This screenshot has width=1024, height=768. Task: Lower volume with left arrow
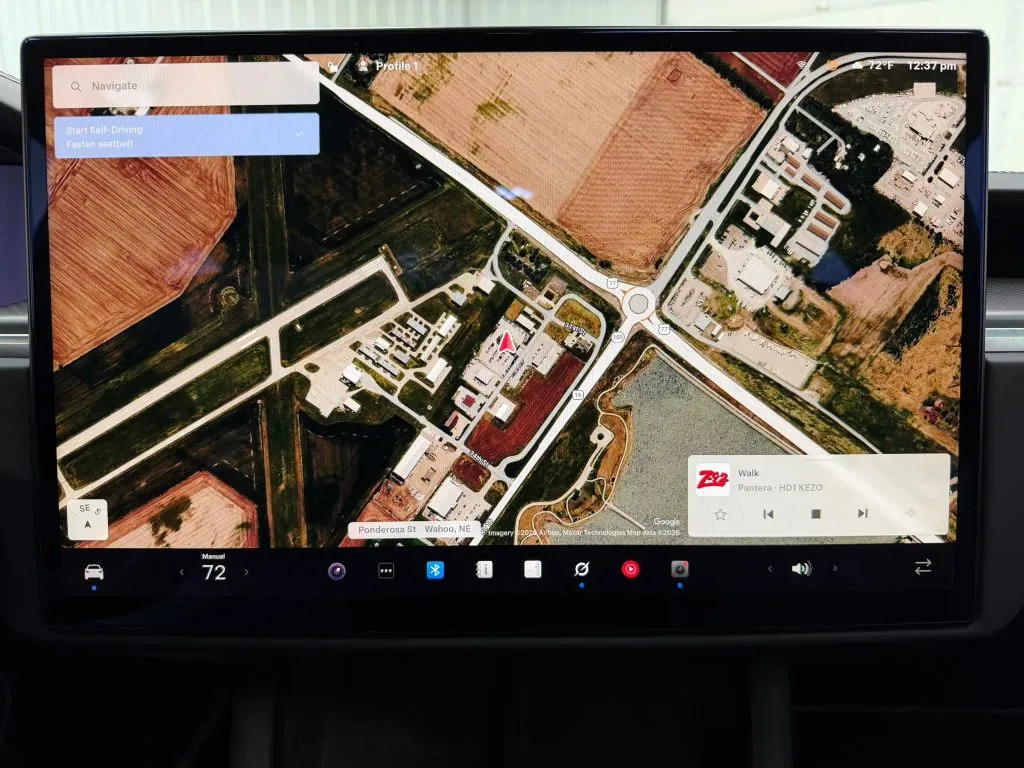click(x=770, y=569)
